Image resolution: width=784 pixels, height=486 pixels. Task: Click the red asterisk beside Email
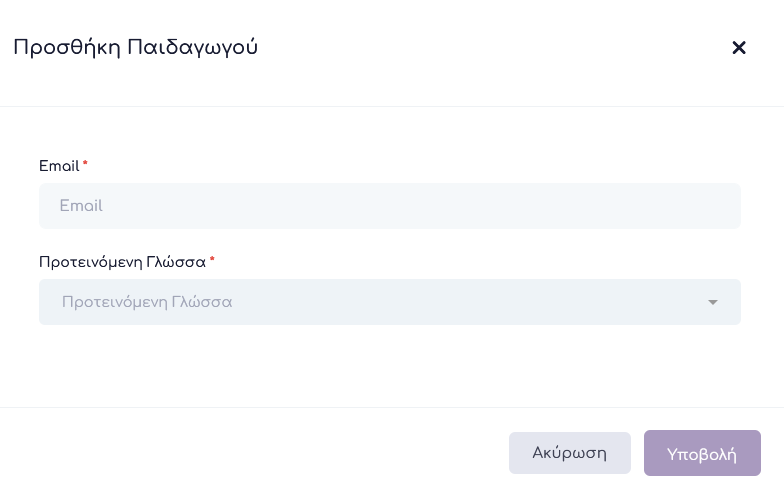(x=85, y=163)
